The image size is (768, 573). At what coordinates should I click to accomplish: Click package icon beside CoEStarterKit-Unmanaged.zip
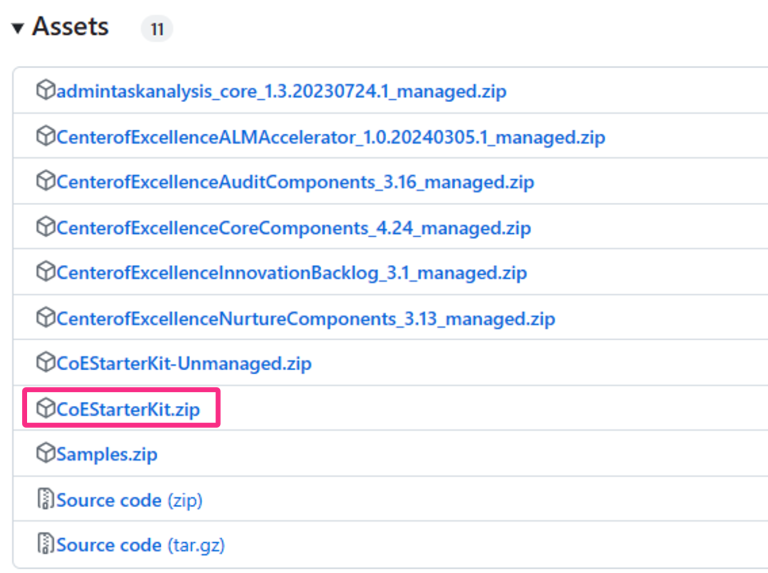(x=45, y=363)
